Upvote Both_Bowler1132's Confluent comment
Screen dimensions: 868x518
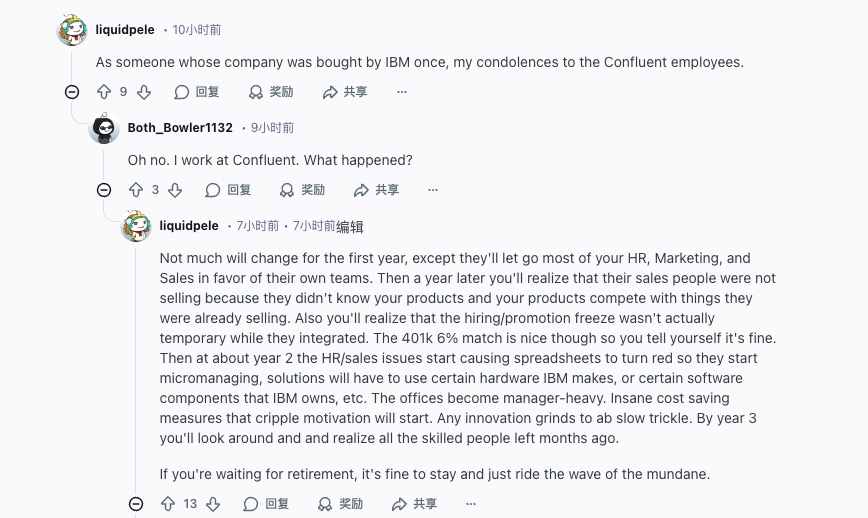pos(136,190)
